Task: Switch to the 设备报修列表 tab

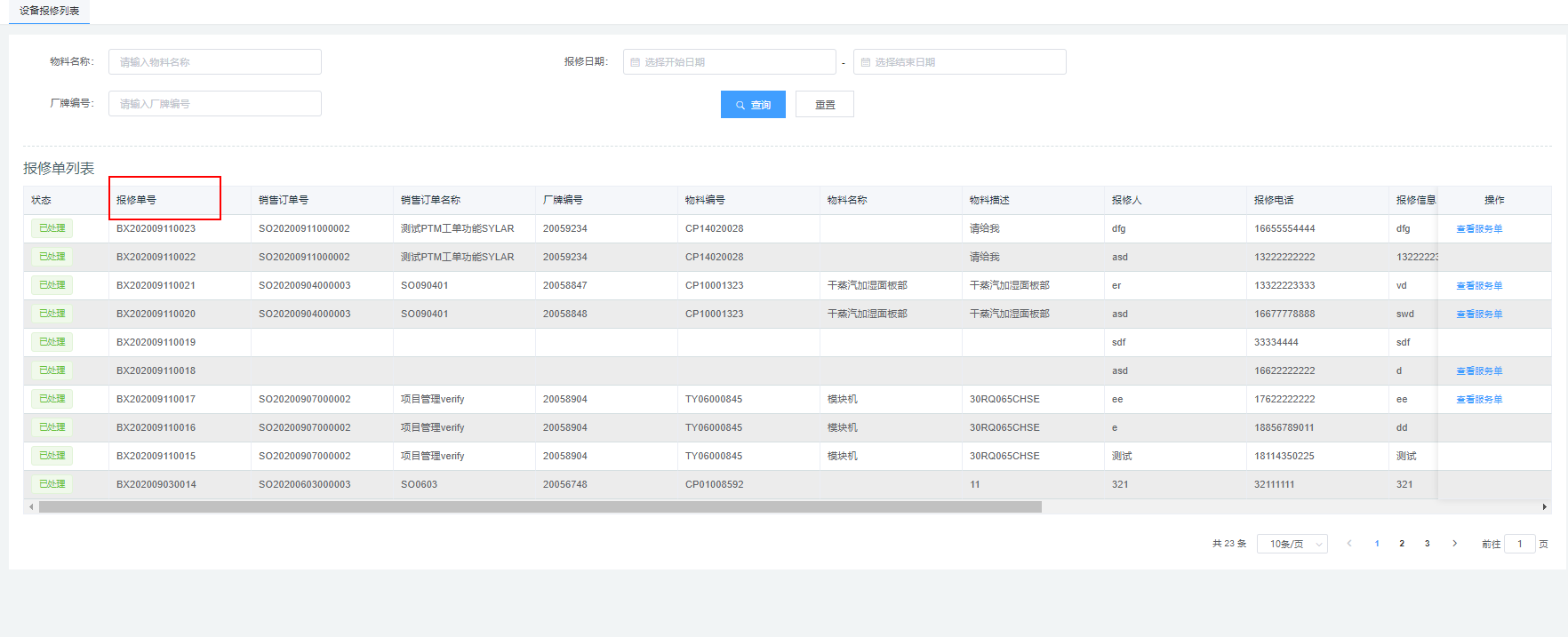Action: pos(50,11)
